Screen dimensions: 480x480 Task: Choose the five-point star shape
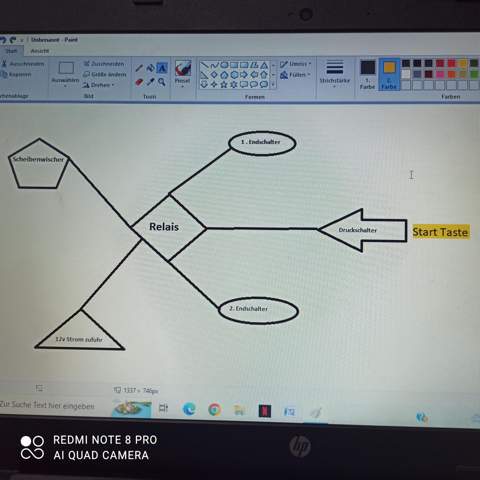click(x=224, y=84)
